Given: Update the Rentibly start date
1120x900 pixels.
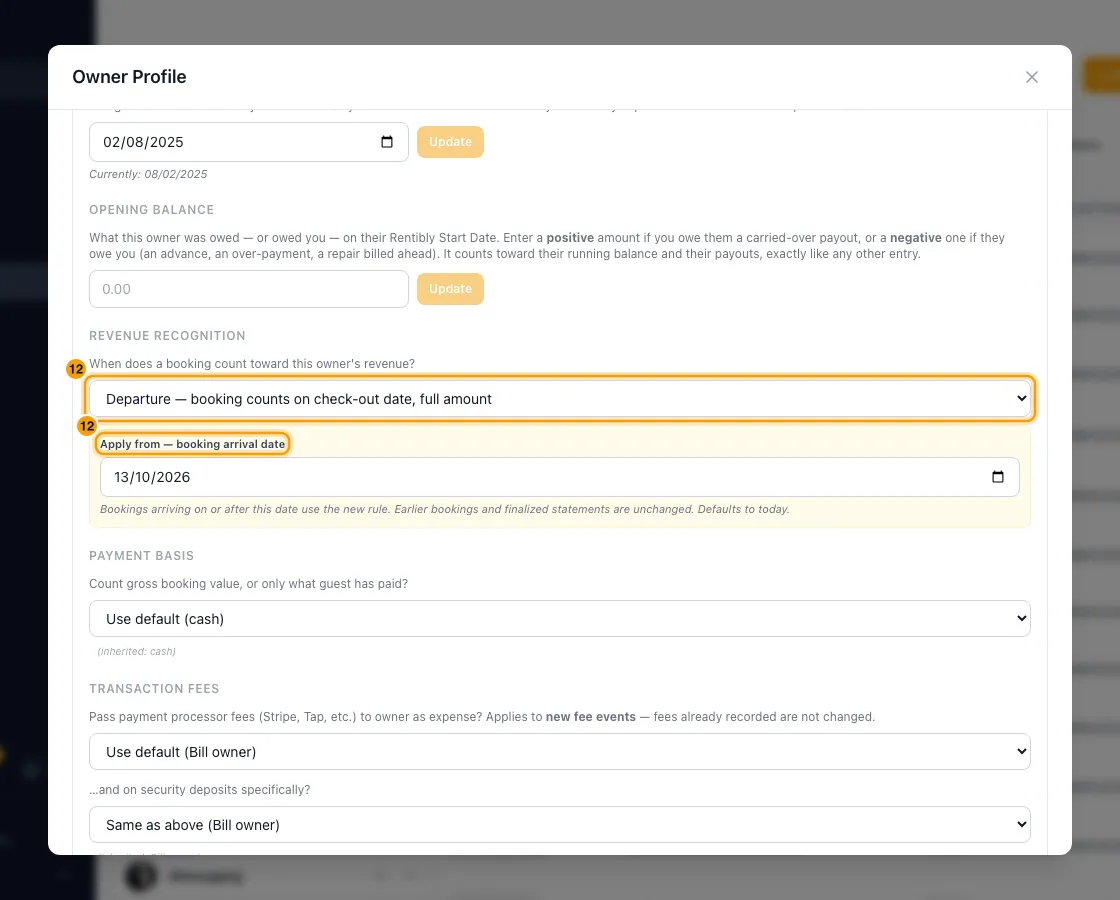Looking at the screenshot, I should [x=450, y=142].
